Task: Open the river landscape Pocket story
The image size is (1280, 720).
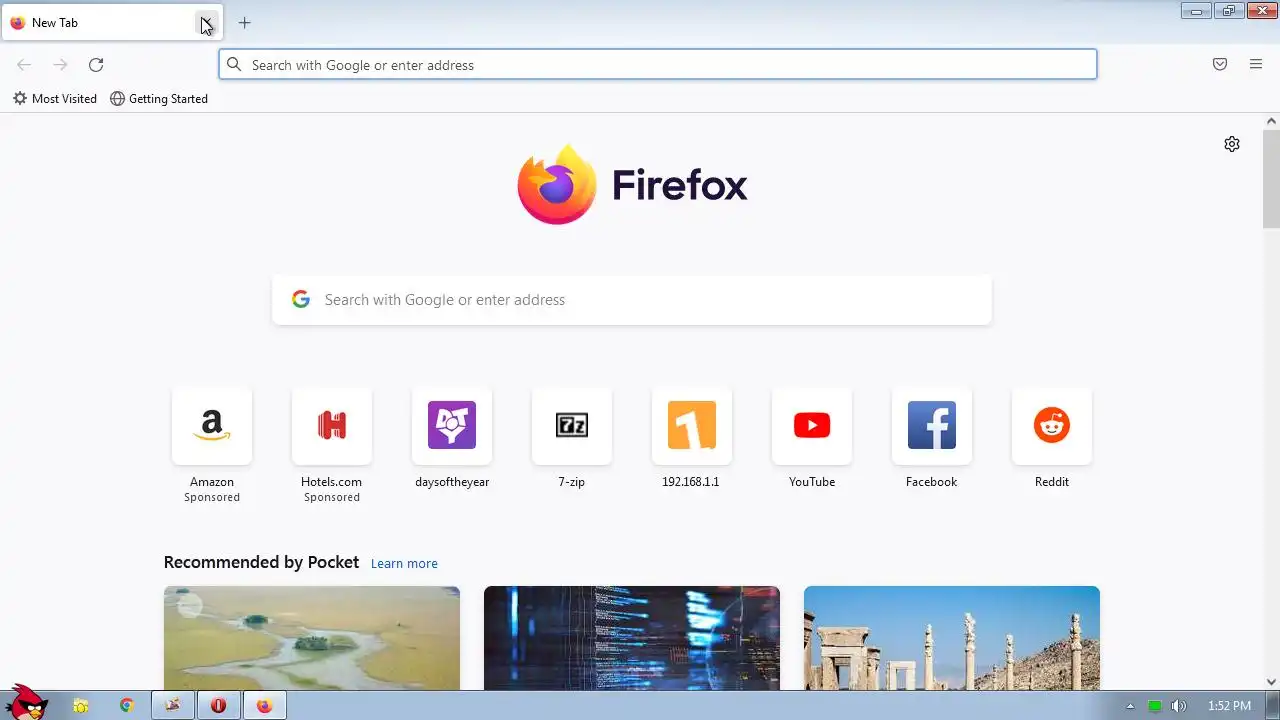Action: (x=312, y=638)
